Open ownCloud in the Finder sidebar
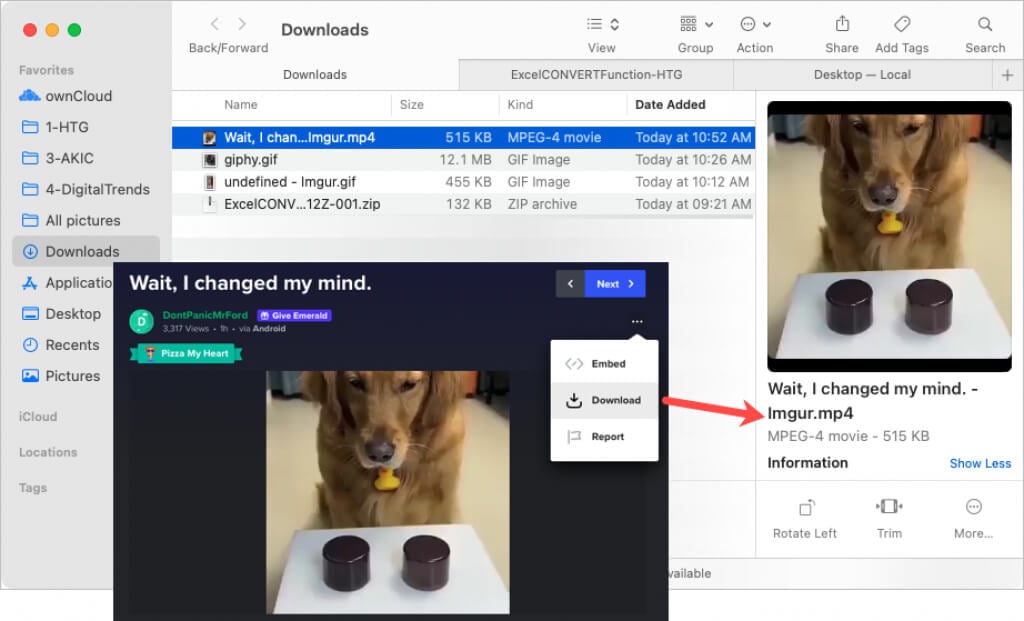1024x621 pixels. click(x=78, y=96)
